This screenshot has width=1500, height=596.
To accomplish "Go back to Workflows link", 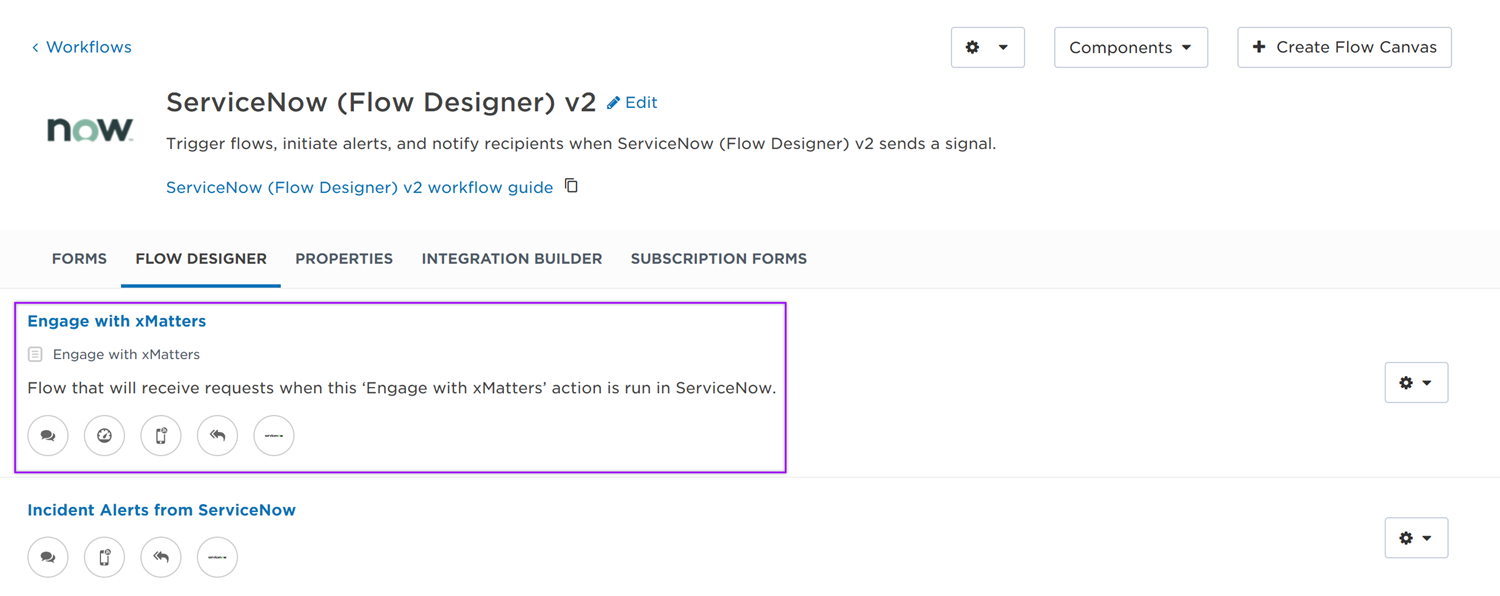I will 81,47.
